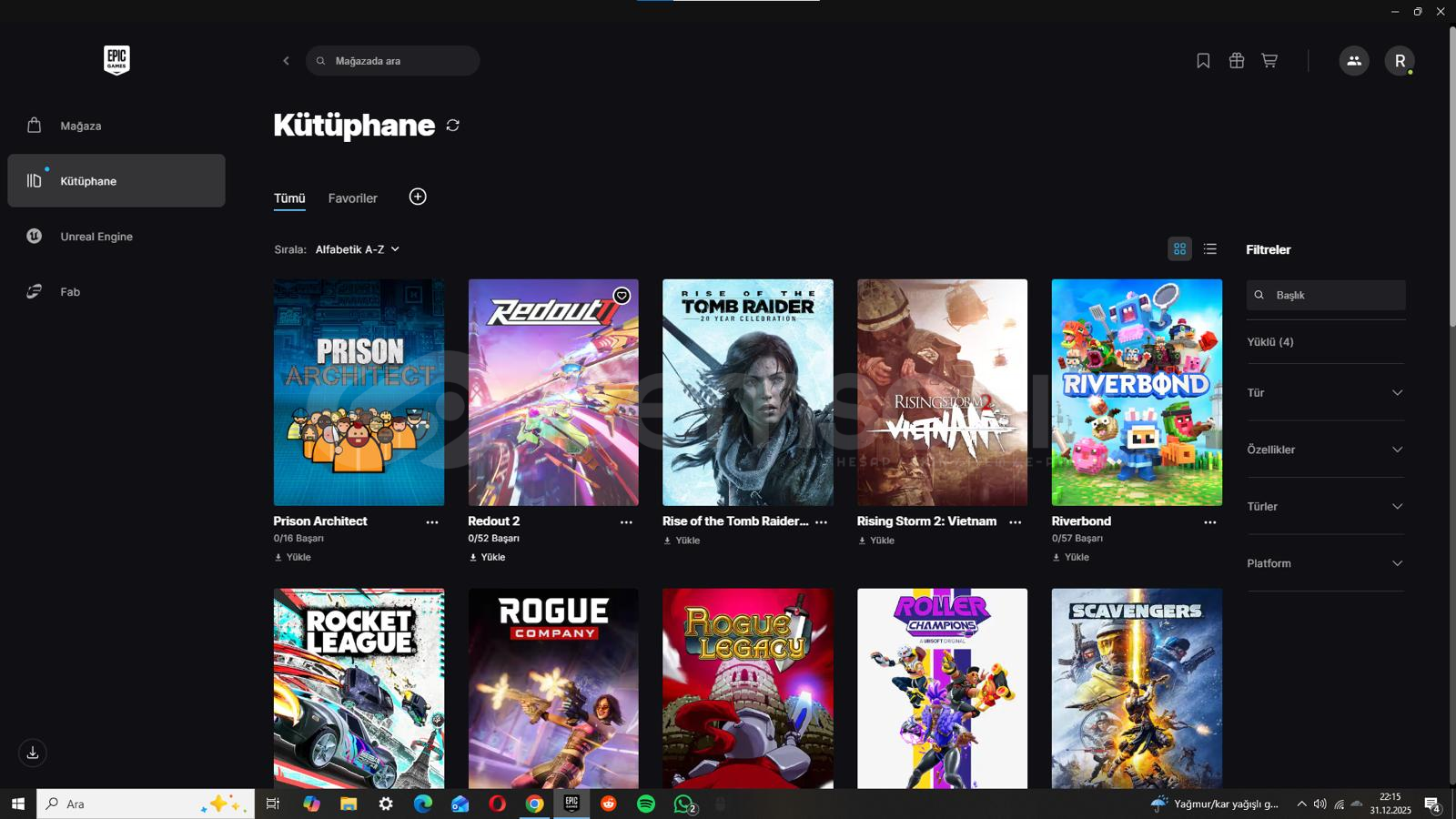Screen dimensions: 1456x819
Task: Select the Tümü tab
Action: tap(289, 198)
